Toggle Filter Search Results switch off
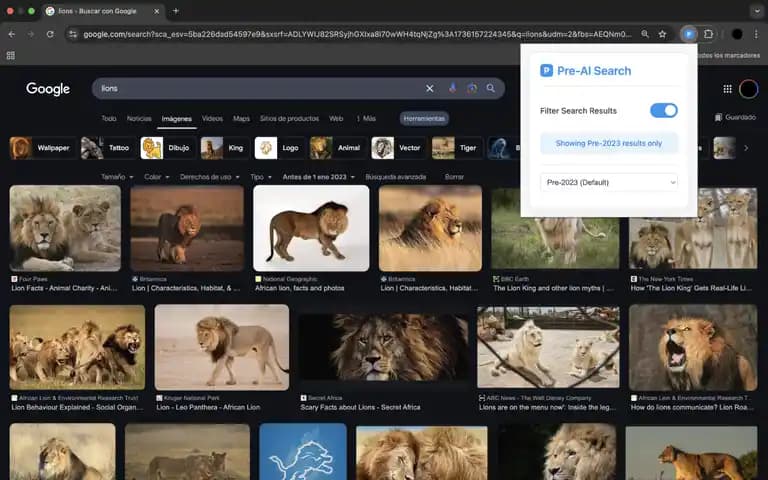 [x=664, y=111]
